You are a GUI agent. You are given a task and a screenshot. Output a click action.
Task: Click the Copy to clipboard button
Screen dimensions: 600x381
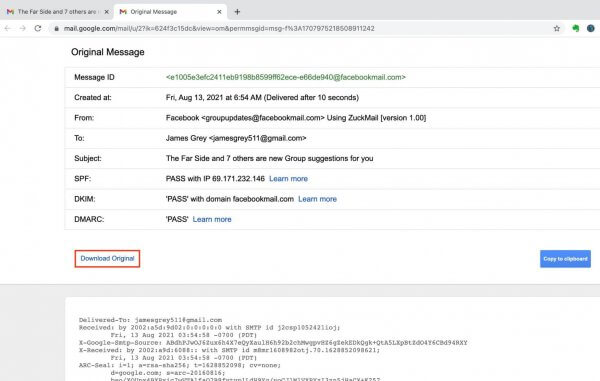(565, 259)
